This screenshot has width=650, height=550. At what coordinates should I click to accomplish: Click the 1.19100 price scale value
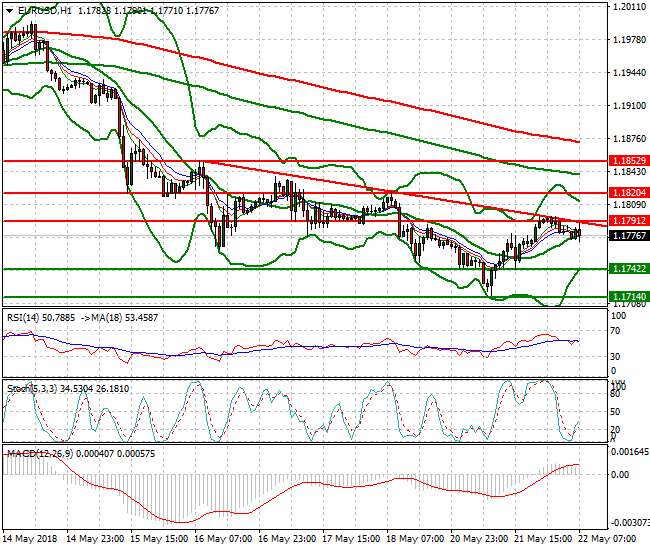[x=629, y=106]
